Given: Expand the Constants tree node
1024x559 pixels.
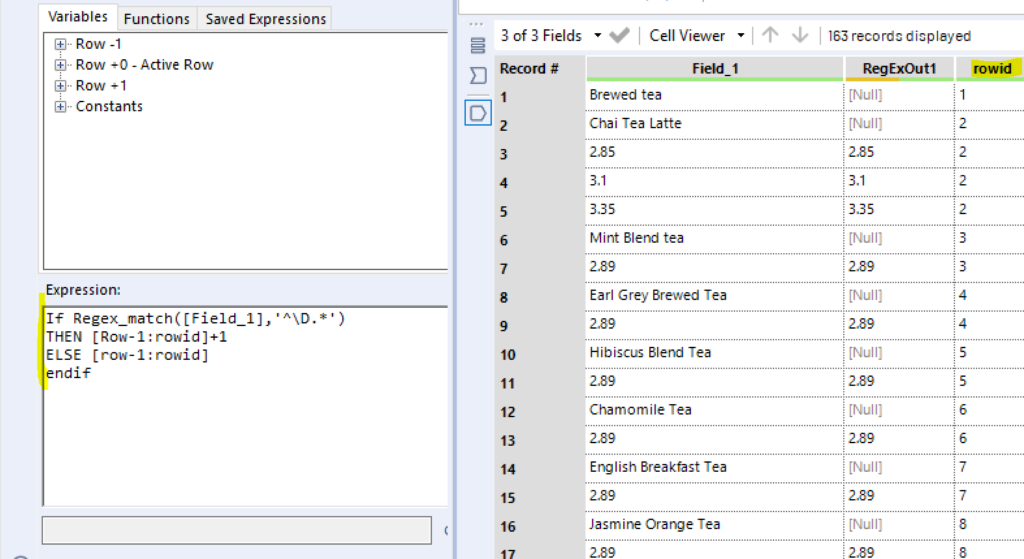Looking at the screenshot, I should coord(61,107).
